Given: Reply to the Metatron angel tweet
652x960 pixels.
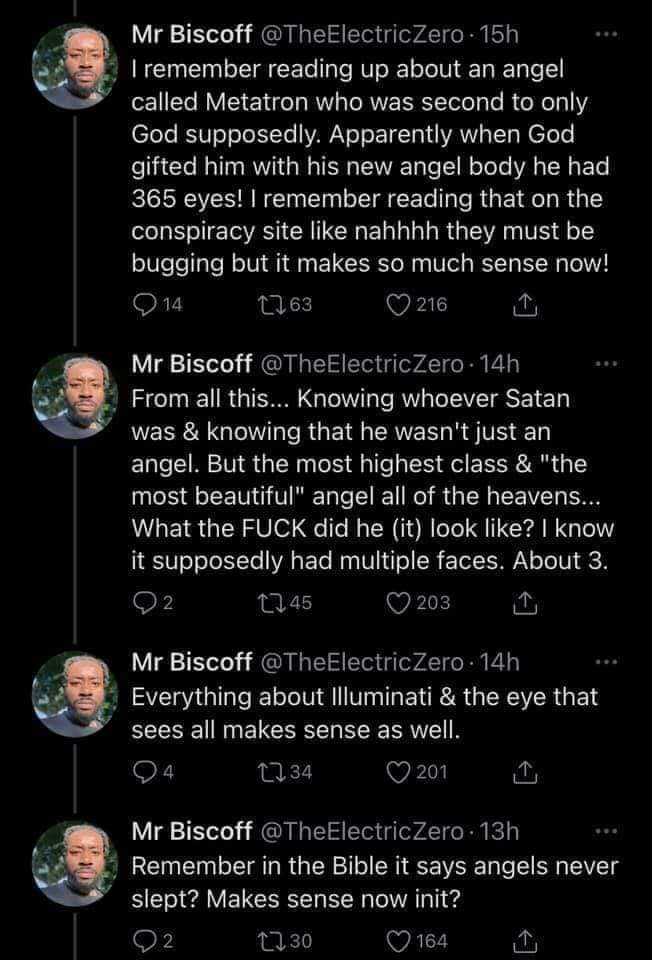Looking at the screenshot, I should point(143,306).
